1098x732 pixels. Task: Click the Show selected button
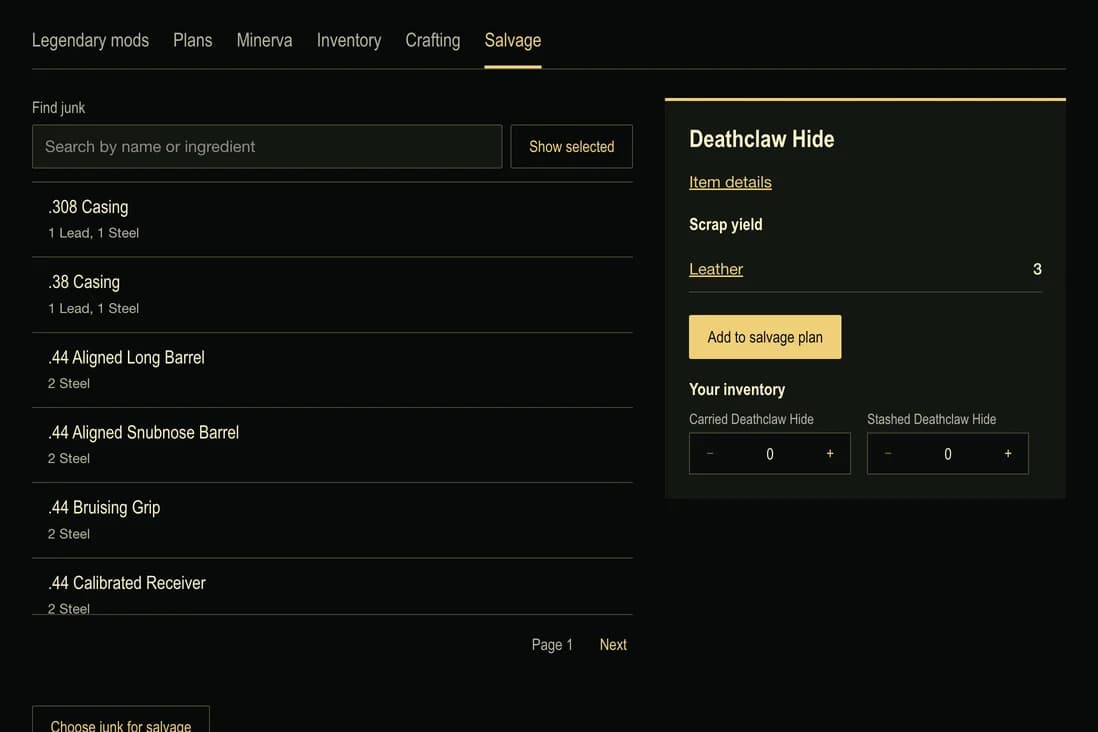571,146
